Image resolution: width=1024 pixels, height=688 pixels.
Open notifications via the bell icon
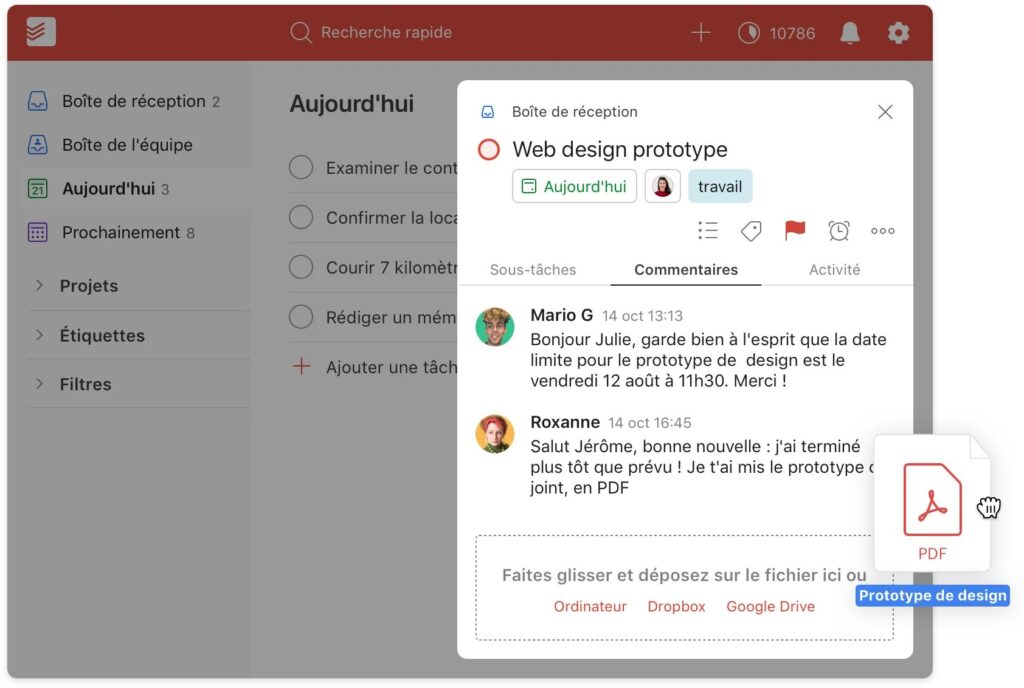tap(849, 32)
